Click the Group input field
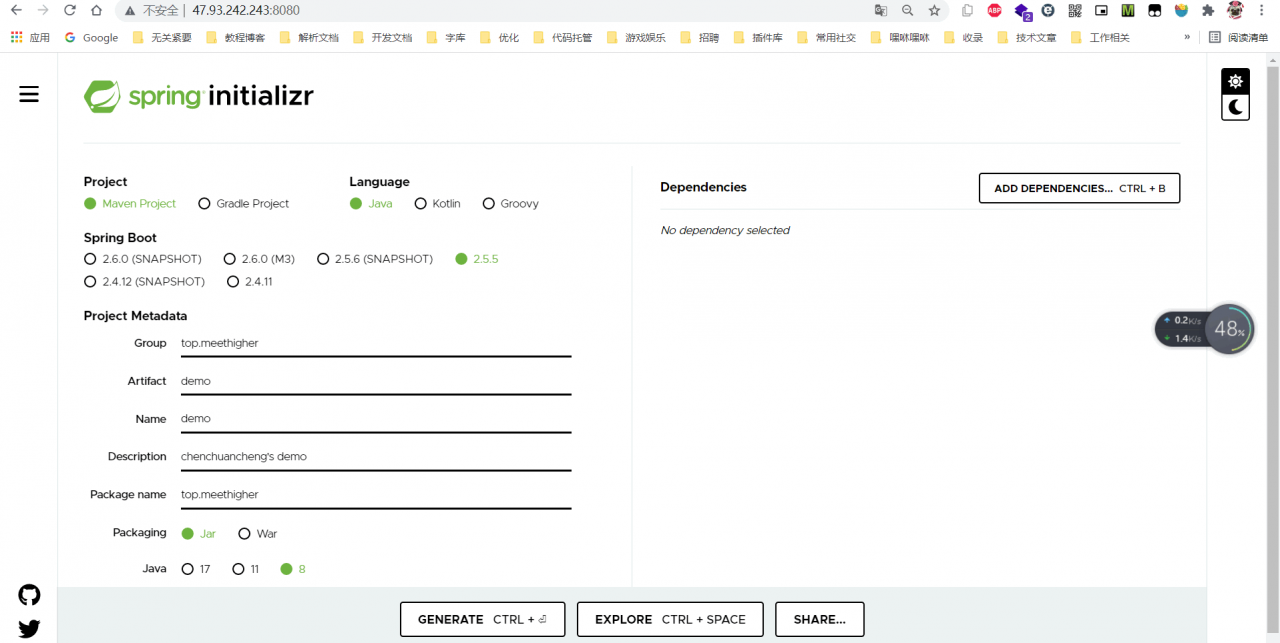Screen dimensions: 1280x643 click(x=376, y=343)
